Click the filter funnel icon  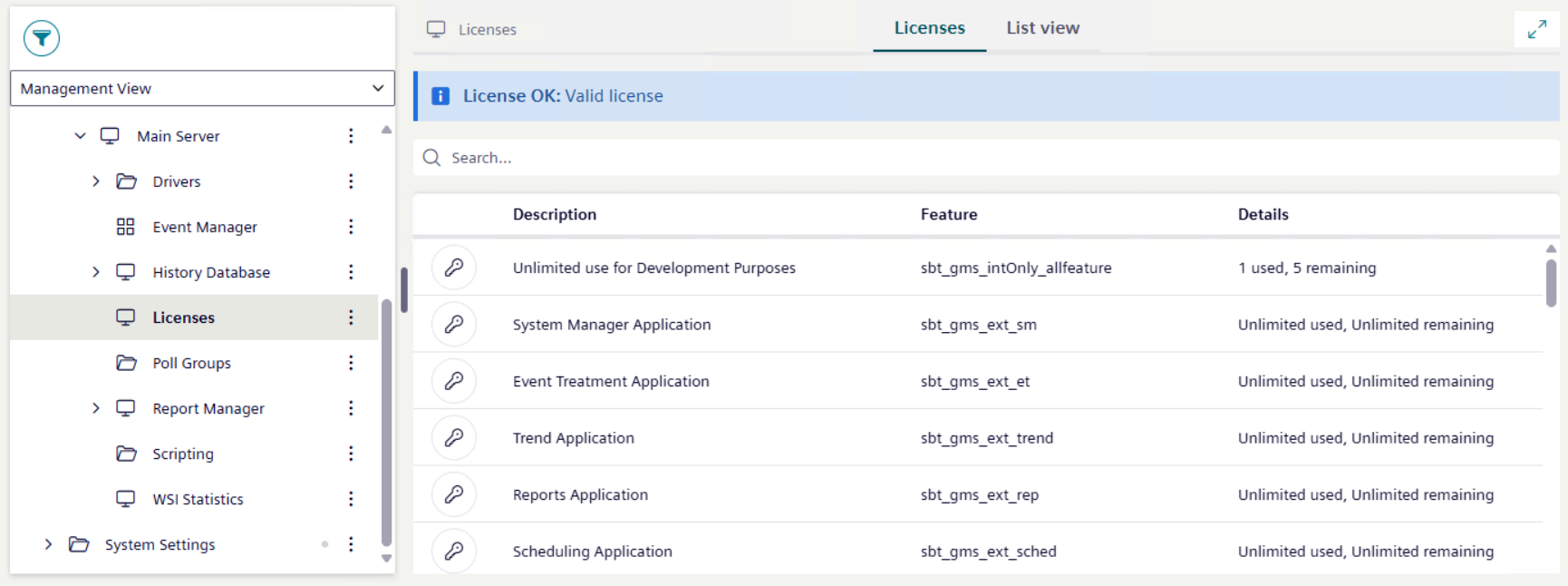[42, 38]
